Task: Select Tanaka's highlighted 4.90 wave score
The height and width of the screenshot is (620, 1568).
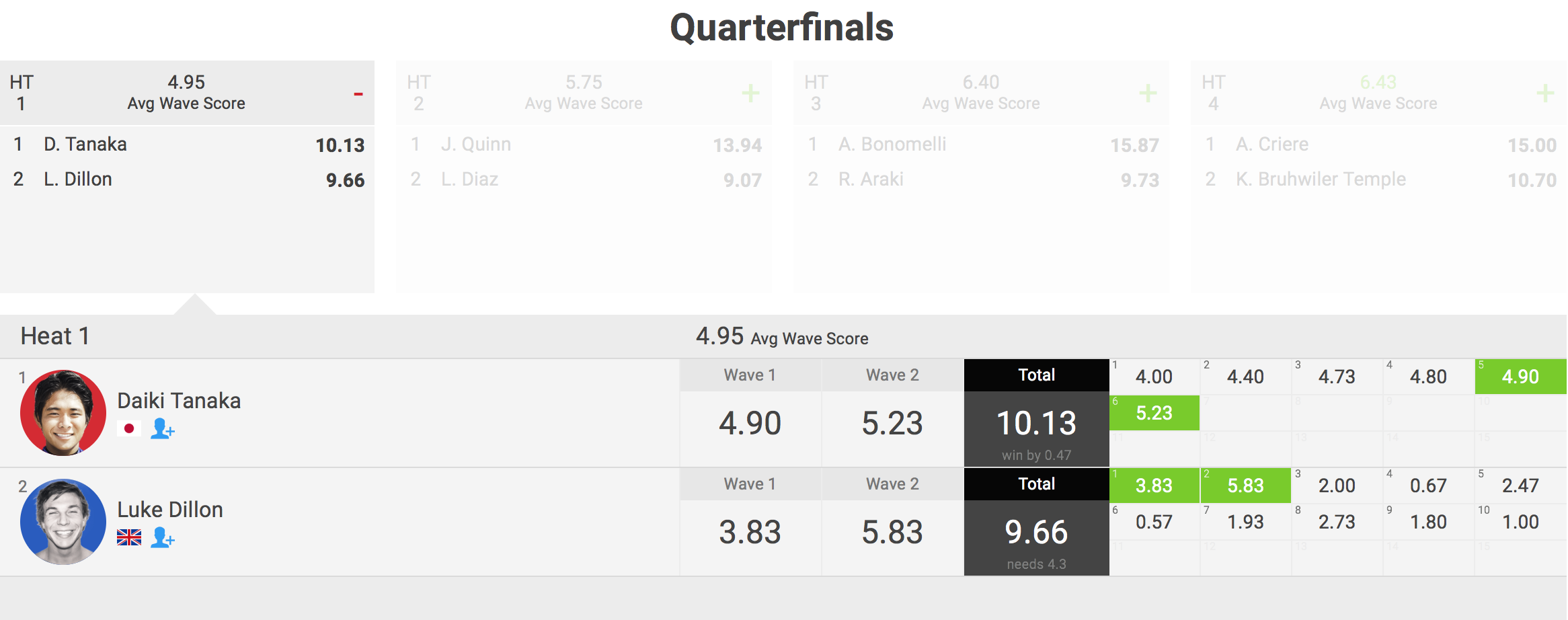Action: [x=1520, y=377]
